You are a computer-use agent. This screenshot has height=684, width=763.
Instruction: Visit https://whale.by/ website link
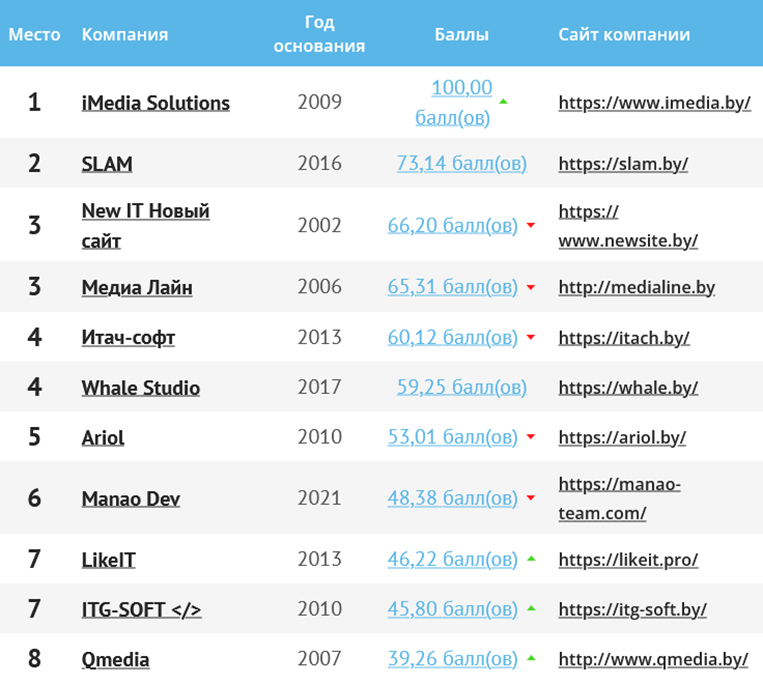628,388
